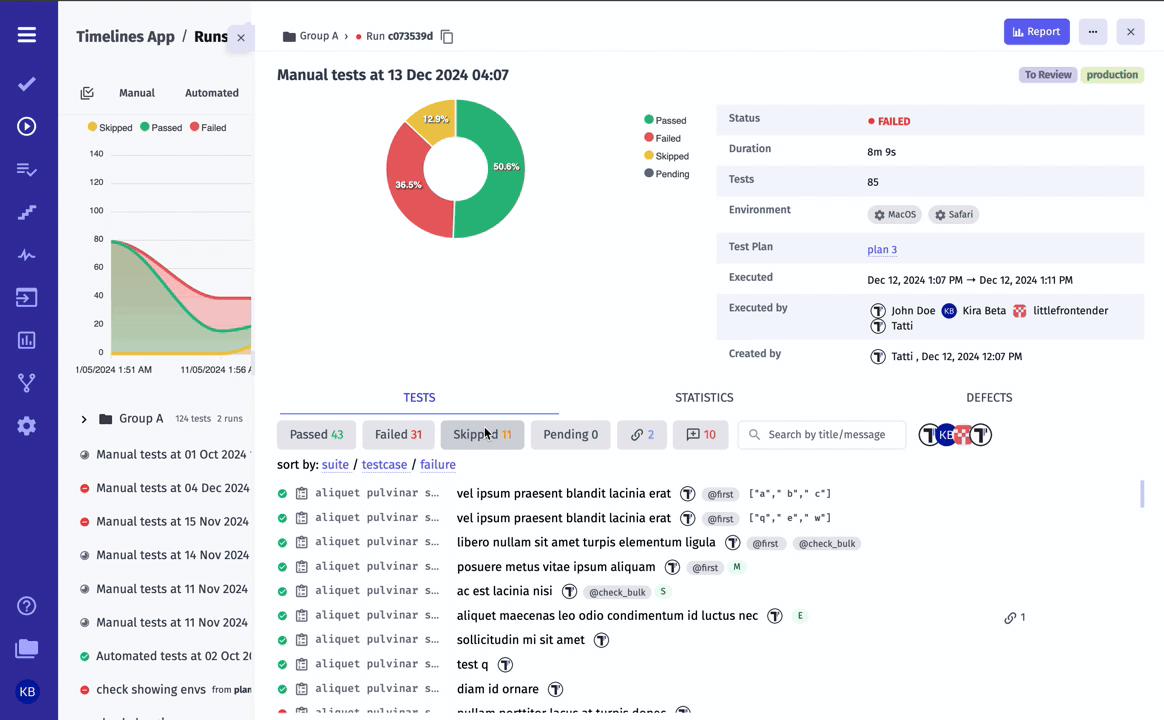
Task: Toggle Skipped series in timeline chart legend
Action: [x=110, y=128]
